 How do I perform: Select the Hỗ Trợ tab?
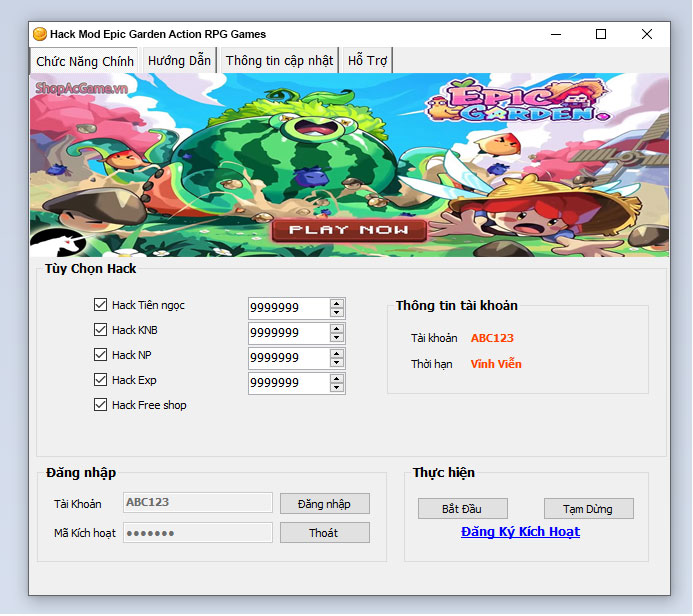point(367,61)
